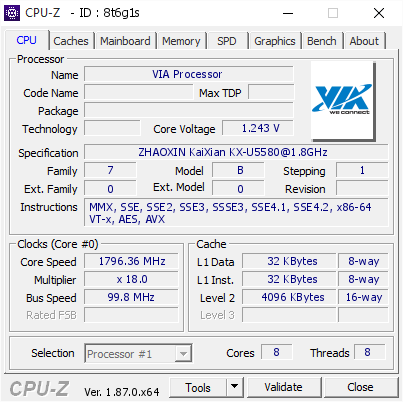403x402 pixels.
Task: Click the Close button at bottom
Action: pos(360,387)
